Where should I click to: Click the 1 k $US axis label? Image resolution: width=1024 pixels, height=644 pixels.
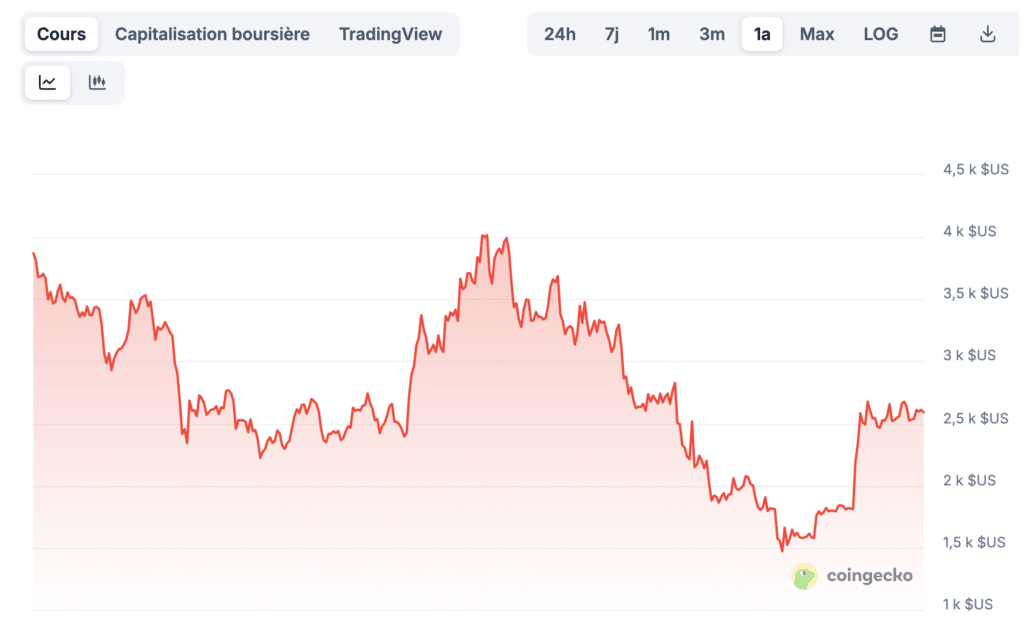pos(968,604)
